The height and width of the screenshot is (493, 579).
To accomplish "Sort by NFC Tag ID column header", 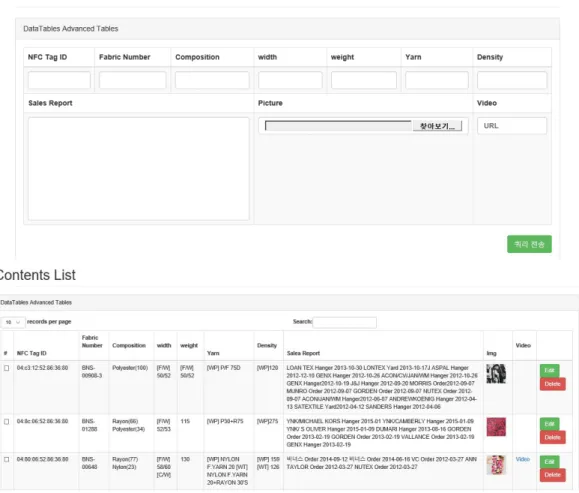I will click(x=46, y=346).
